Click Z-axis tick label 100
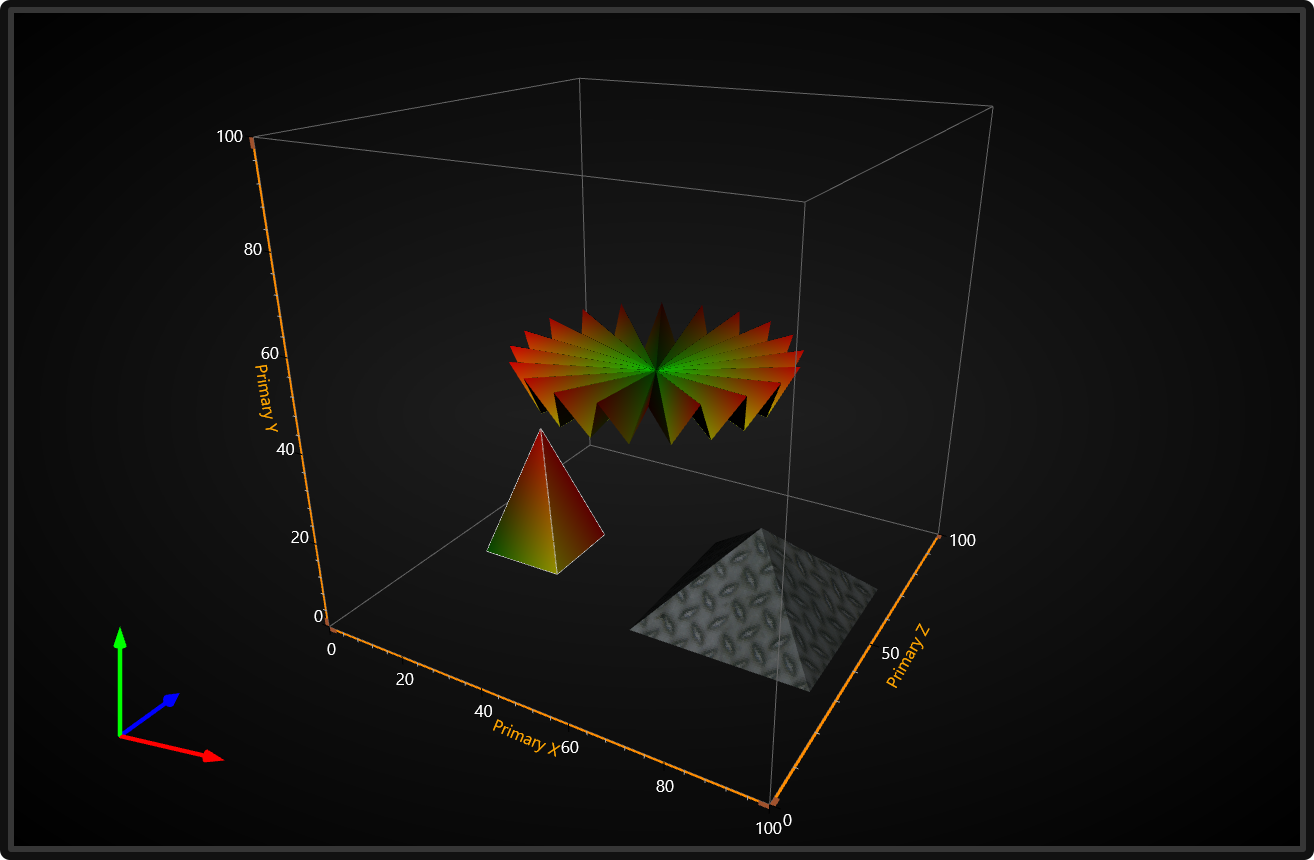The image size is (1314, 860). coord(962,540)
